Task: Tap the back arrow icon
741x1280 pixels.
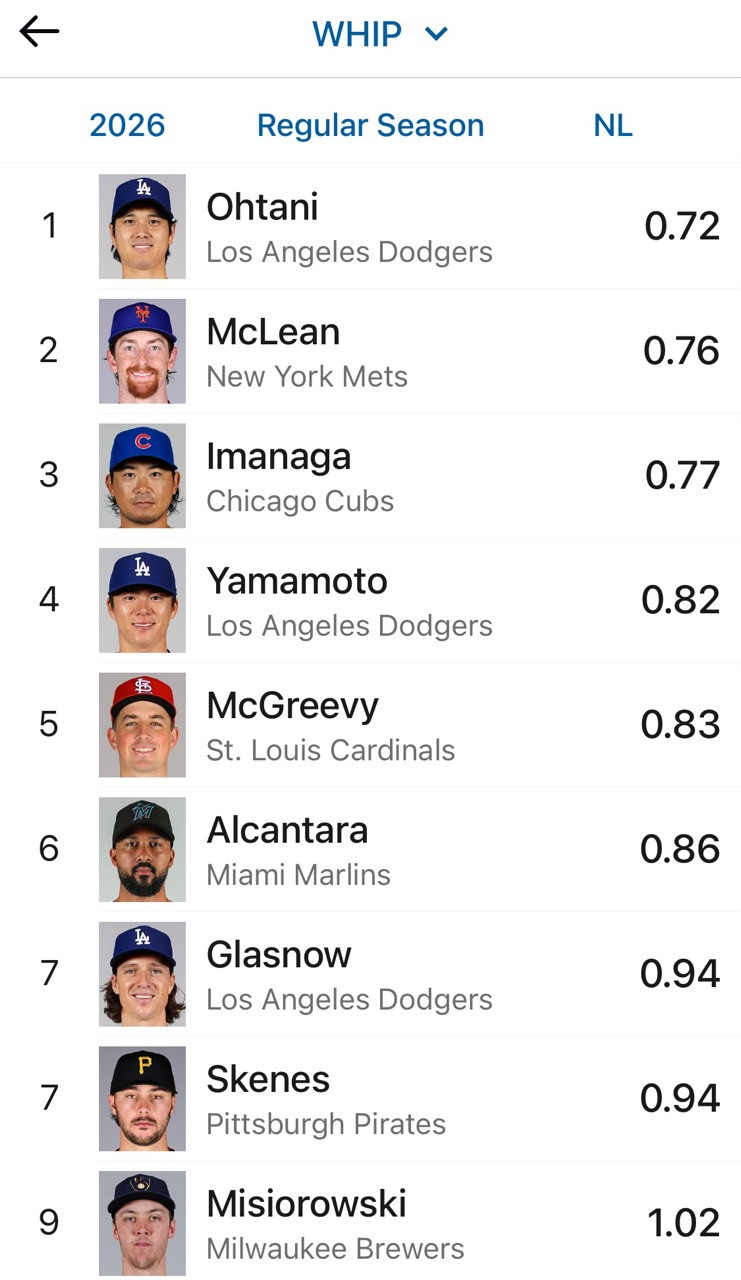Action: click(40, 32)
